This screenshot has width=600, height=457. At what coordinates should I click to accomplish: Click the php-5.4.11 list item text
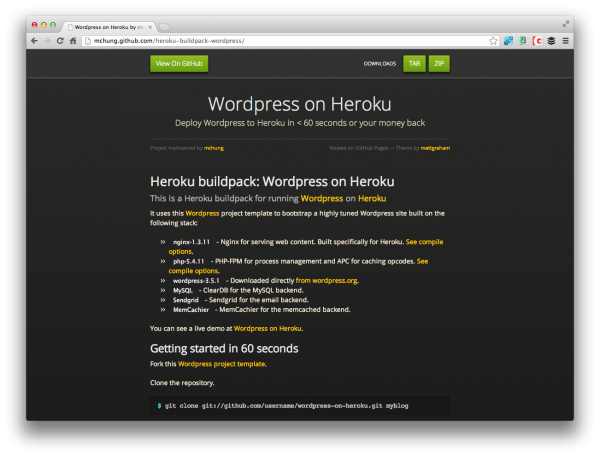point(189,261)
